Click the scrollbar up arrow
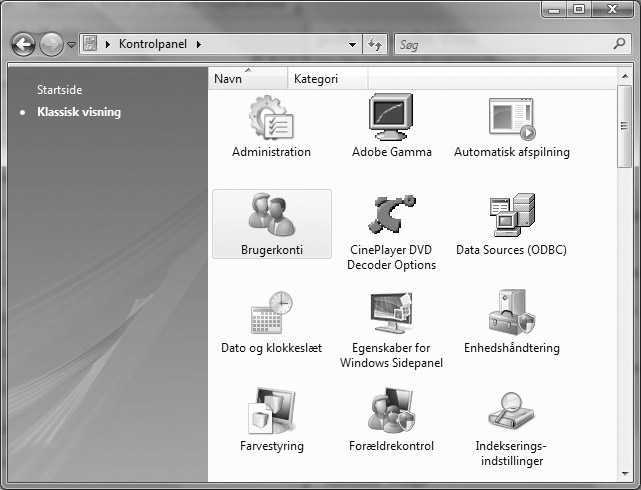This screenshot has width=641, height=490. point(625,76)
